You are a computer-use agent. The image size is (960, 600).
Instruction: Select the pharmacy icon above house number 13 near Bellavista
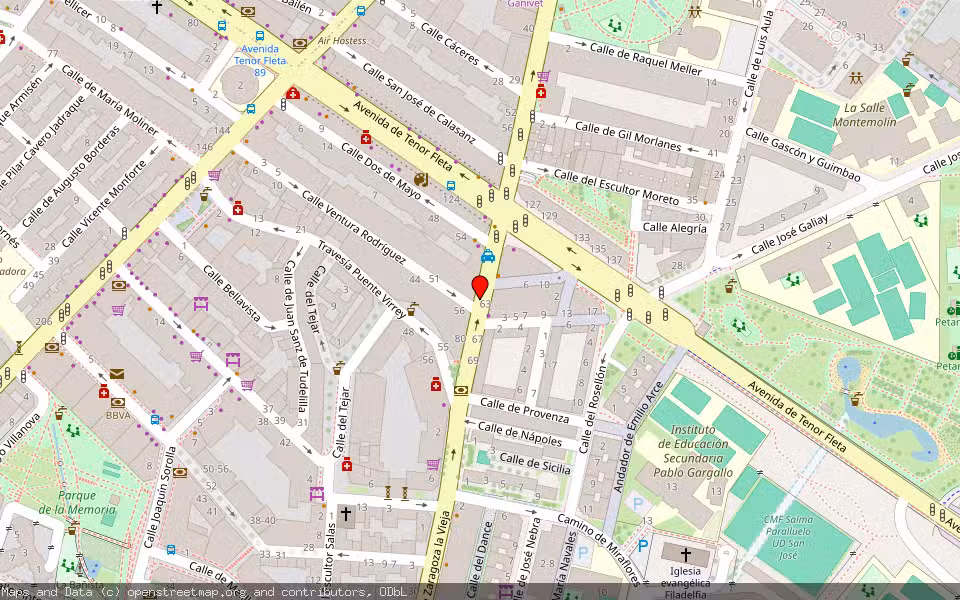[238, 208]
